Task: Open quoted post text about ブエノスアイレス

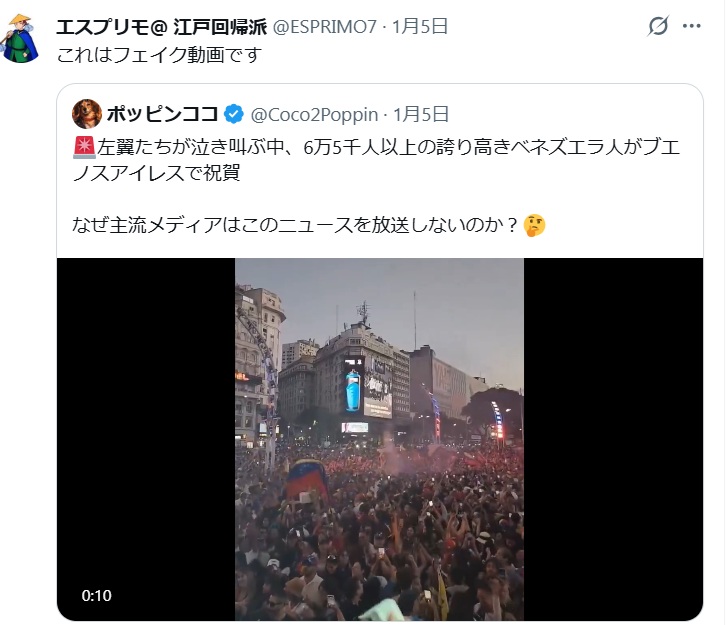Action: coord(377,160)
